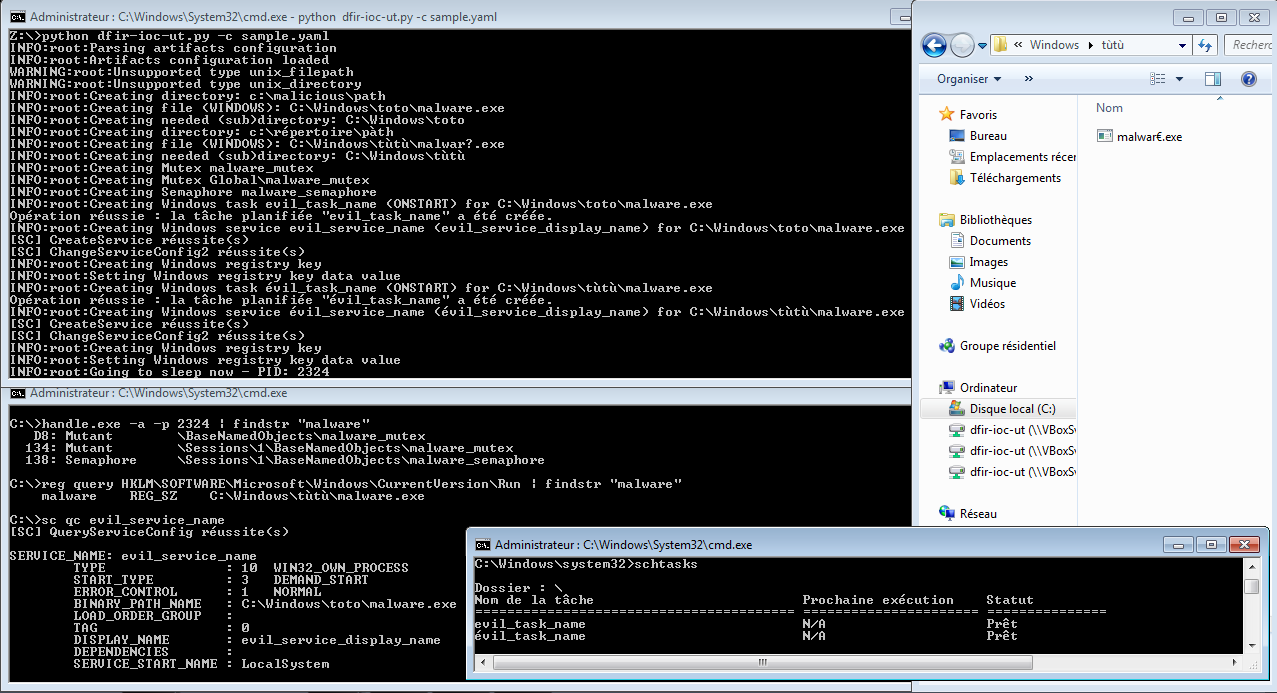This screenshot has width=1277, height=693.
Task: Show hidden toolbar commands via » chevron
Action: point(1030,79)
